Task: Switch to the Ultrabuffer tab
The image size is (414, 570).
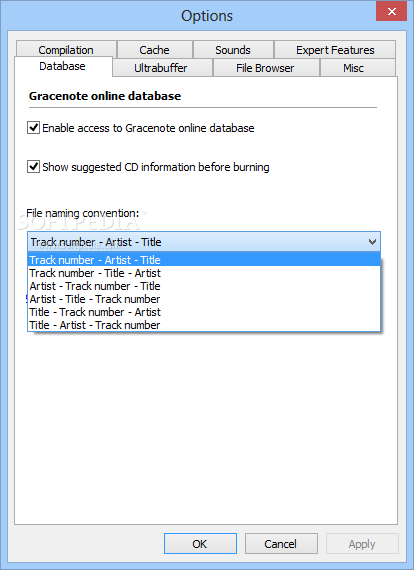Action: 162,68
